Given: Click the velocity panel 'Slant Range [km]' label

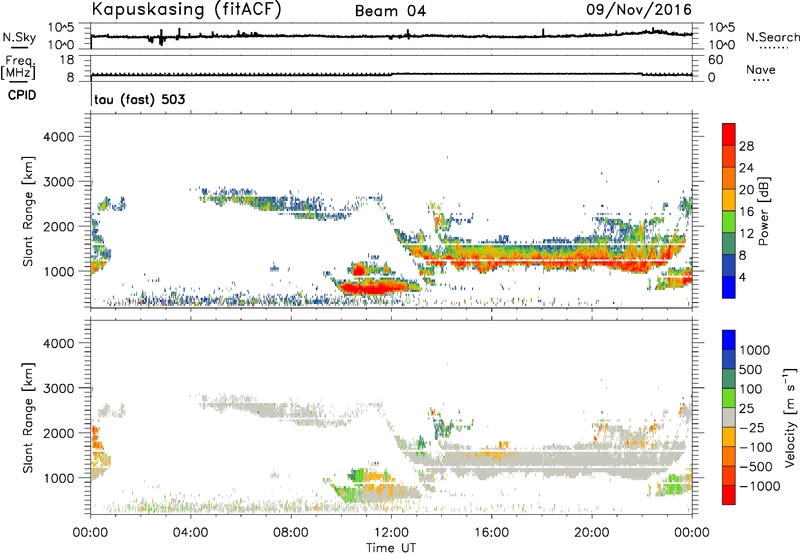Looking at the screenshot, I should (x=28, y=417).
